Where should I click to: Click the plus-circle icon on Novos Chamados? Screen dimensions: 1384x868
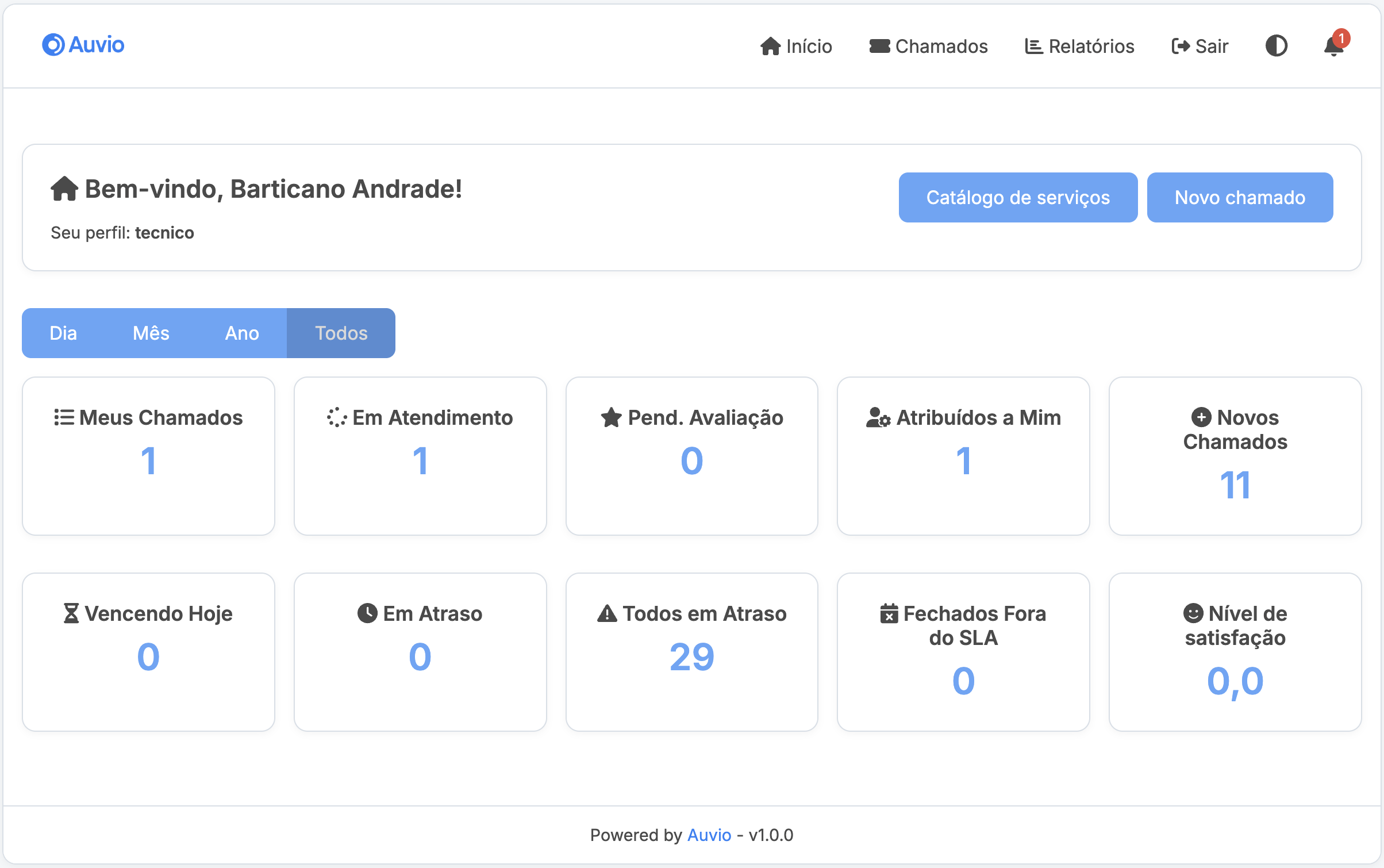coord(1201,417)
